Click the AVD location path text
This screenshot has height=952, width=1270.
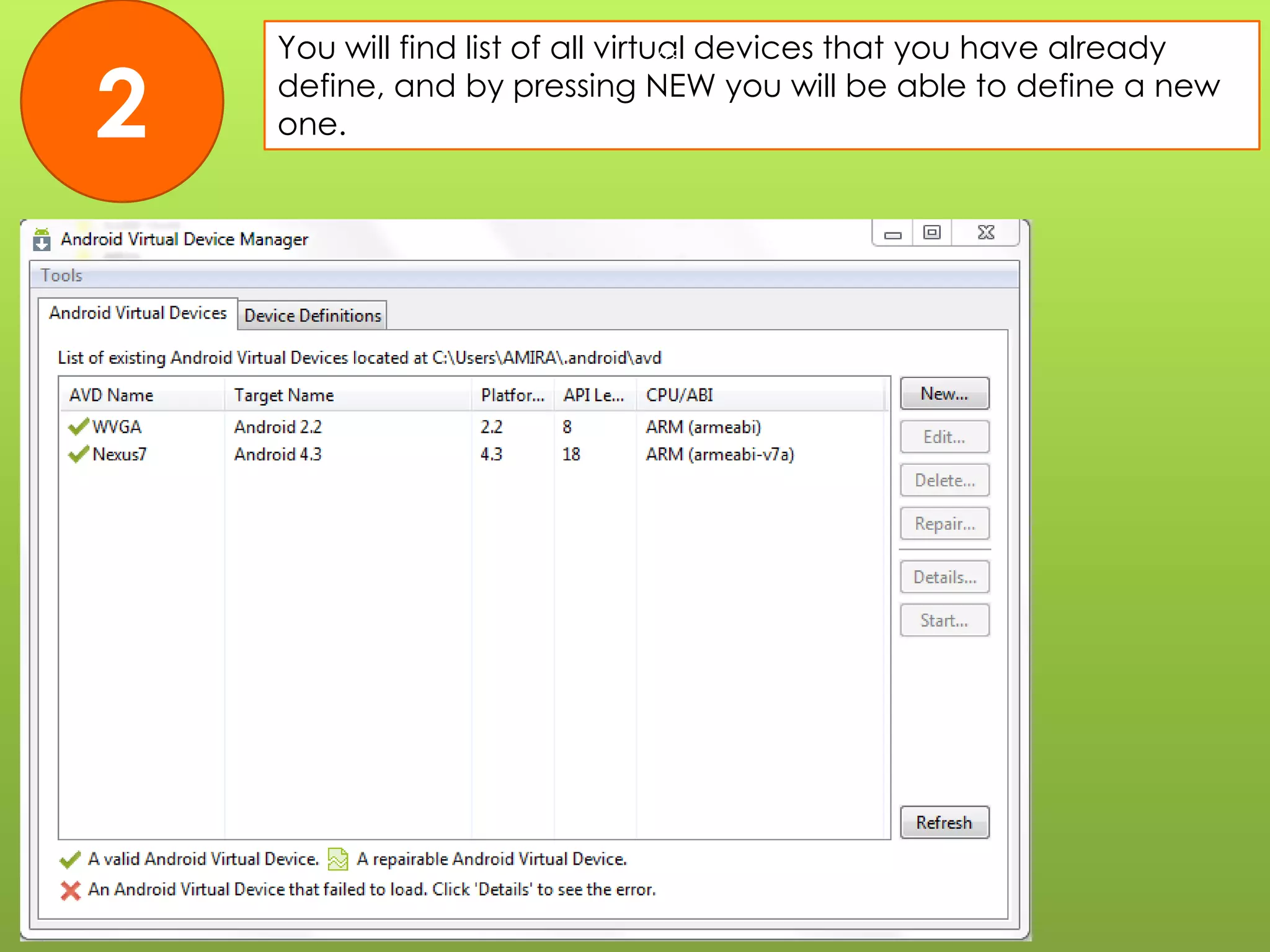(x=547, y=358)
